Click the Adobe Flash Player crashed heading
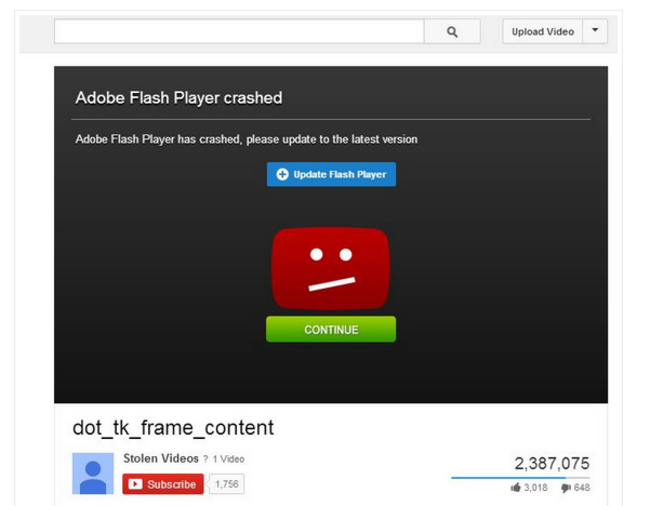 179,98
